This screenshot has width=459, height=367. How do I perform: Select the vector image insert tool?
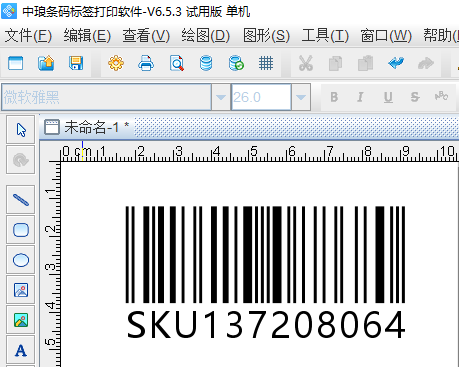[x=21, y=290]
